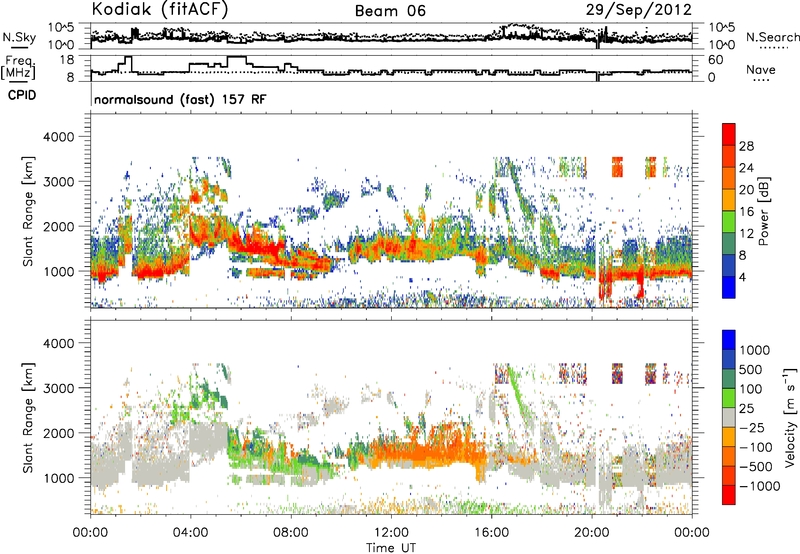Click the left '10^5' noise axis label
The width and height of the screenshot is (800, 554).
coord(61,28)
